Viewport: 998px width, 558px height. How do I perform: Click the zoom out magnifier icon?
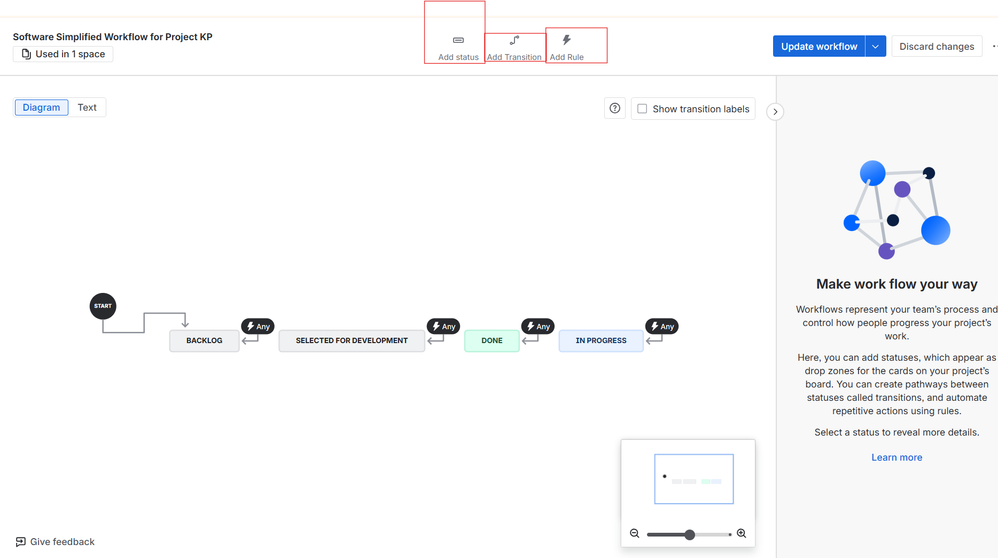635,534
